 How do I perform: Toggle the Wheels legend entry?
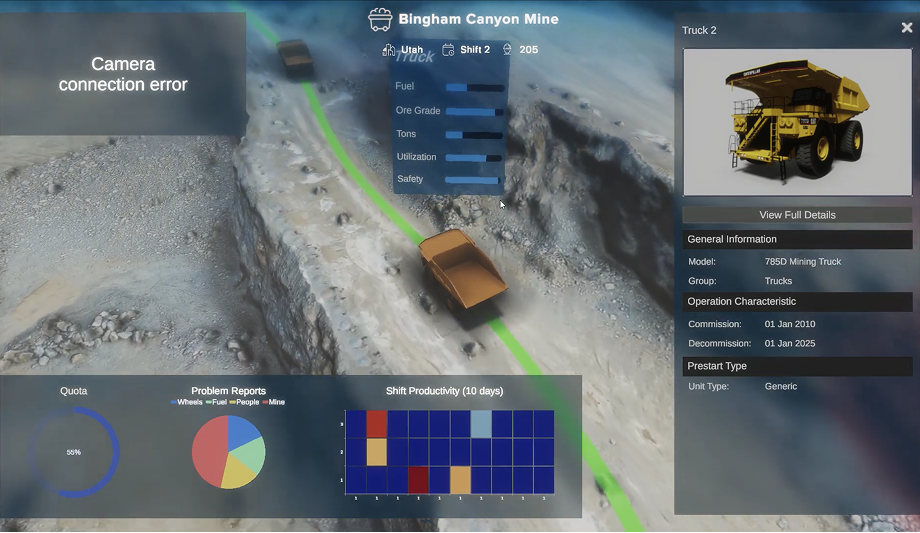187,402
